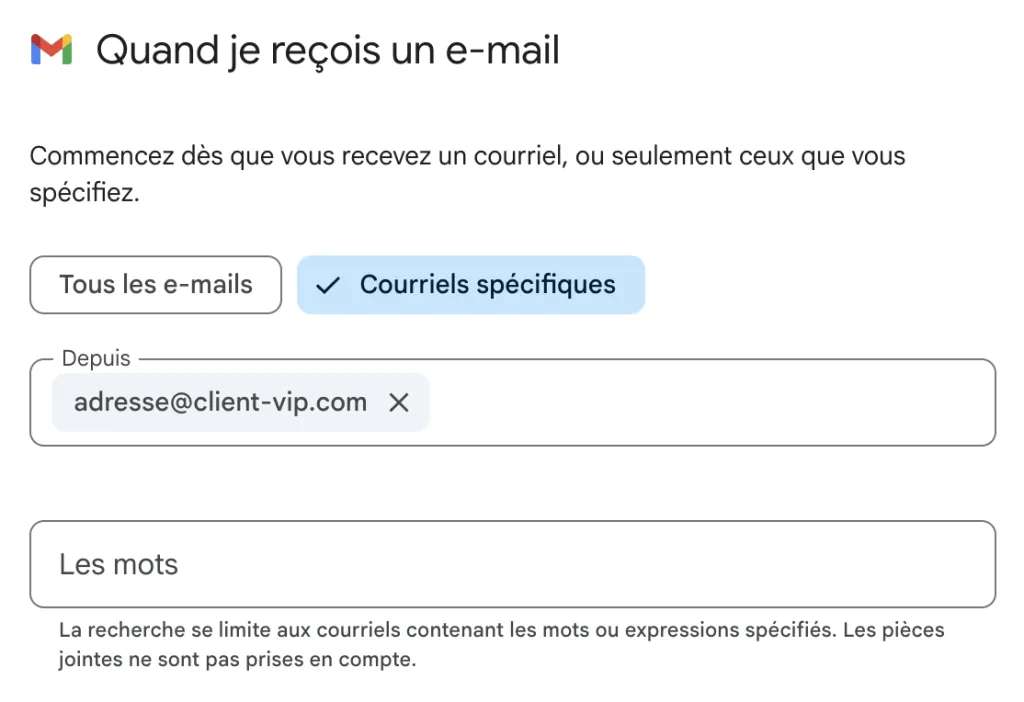Remove the adresse@client-vip.com chip with X
The height and width of the screenshot is (702, 1024).
(399, 403)
